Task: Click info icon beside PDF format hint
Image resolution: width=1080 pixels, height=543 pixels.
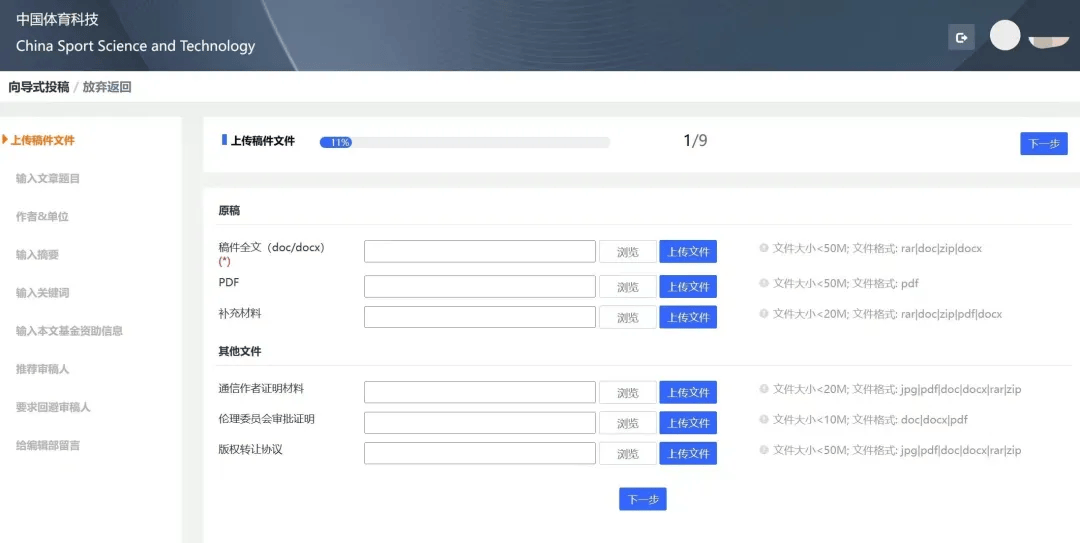Action: click(x=763, y=283)
